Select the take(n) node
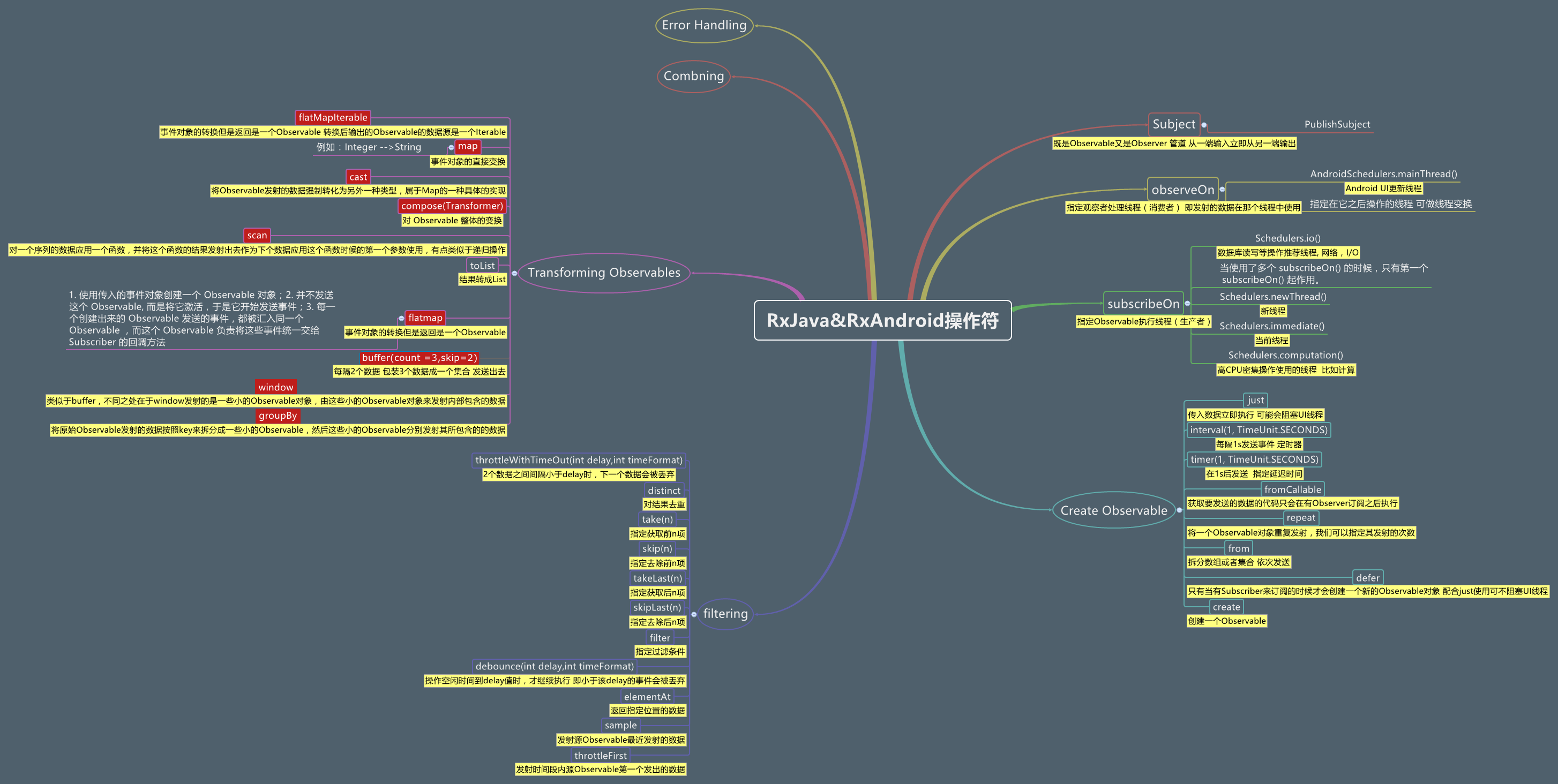Image resolution: width=1558 pixels, height=784 pixels. point(657,519)
